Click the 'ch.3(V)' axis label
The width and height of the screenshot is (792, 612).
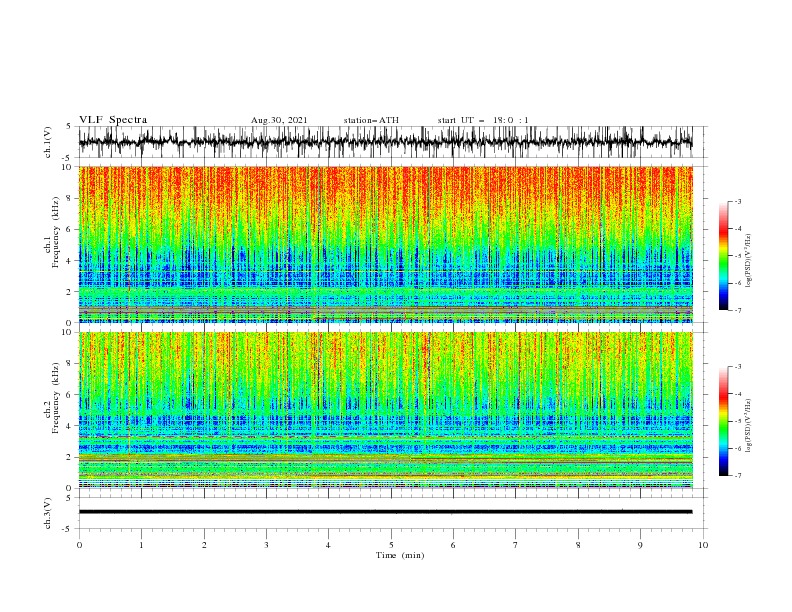point(48,513)
